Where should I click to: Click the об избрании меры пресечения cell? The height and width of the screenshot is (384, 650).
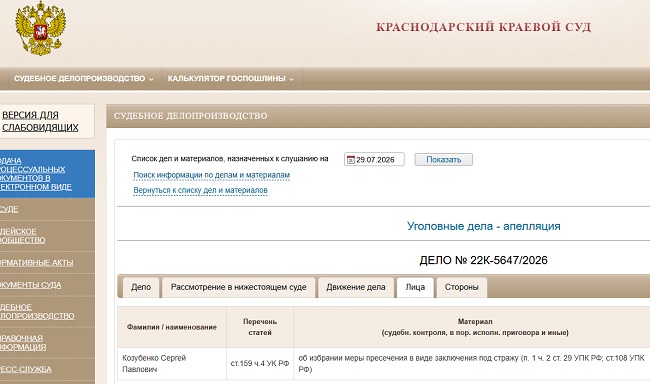(471, 363)
